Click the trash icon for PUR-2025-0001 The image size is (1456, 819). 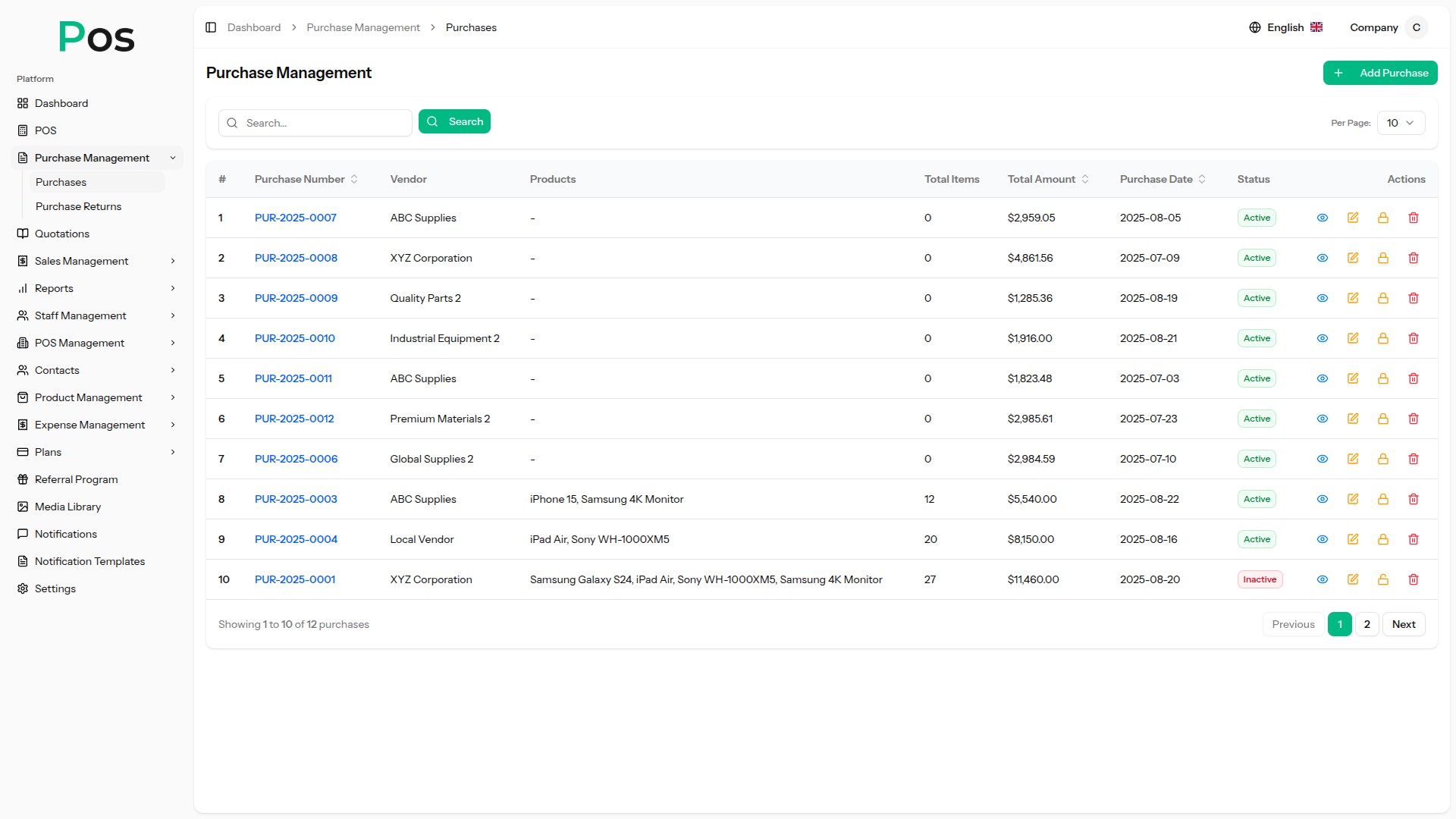click(x=1414, y=579)
